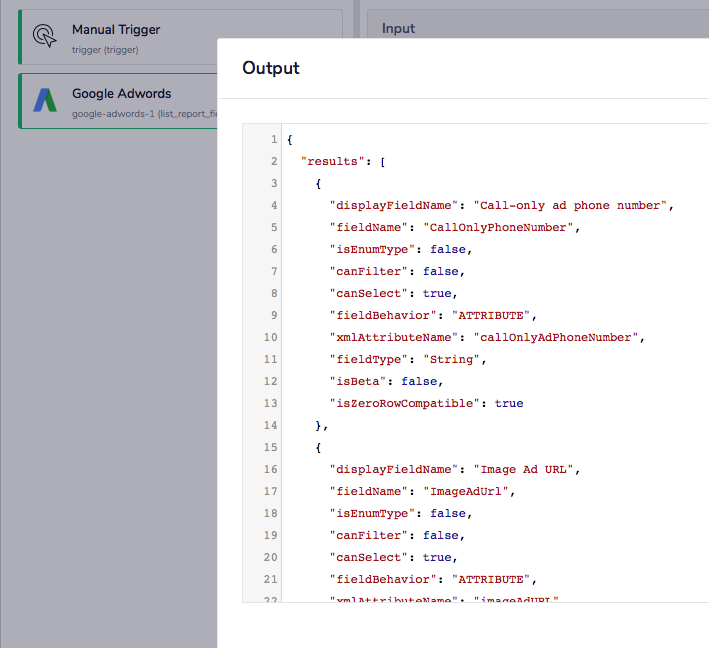Click the 'trigger (trigger)' subtitle text

point(105,50)
